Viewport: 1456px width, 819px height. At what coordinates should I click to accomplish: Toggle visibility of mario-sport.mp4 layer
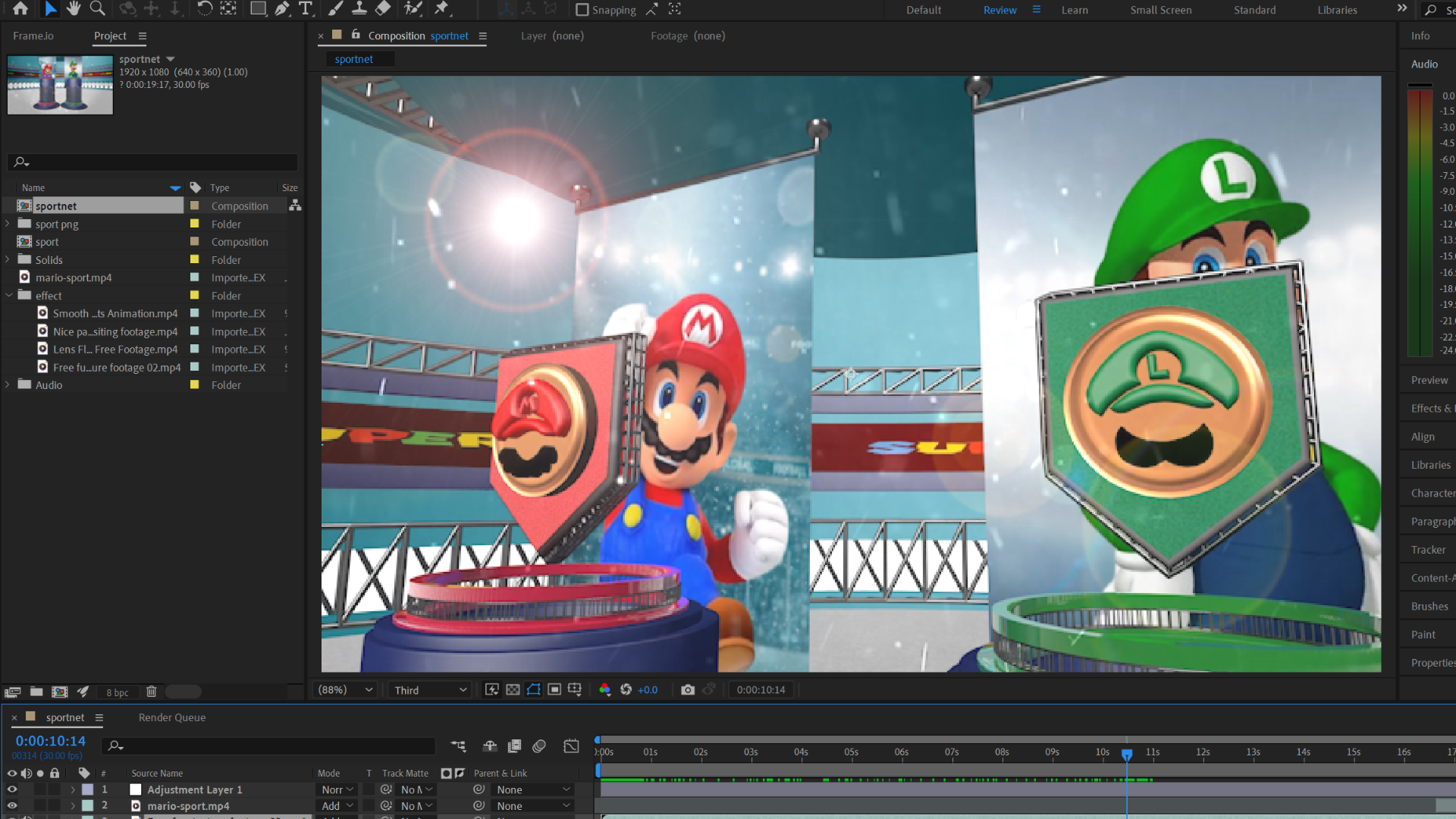(x=12, y=806)
